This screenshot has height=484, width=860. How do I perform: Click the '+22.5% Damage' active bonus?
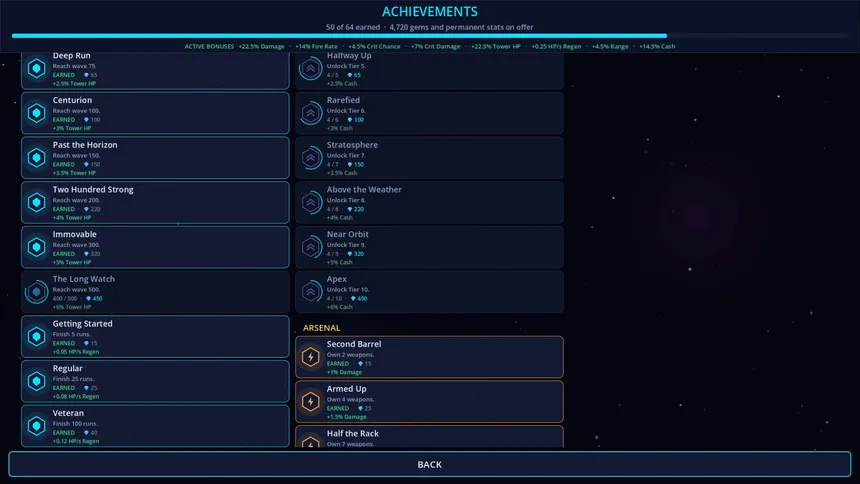261,47
